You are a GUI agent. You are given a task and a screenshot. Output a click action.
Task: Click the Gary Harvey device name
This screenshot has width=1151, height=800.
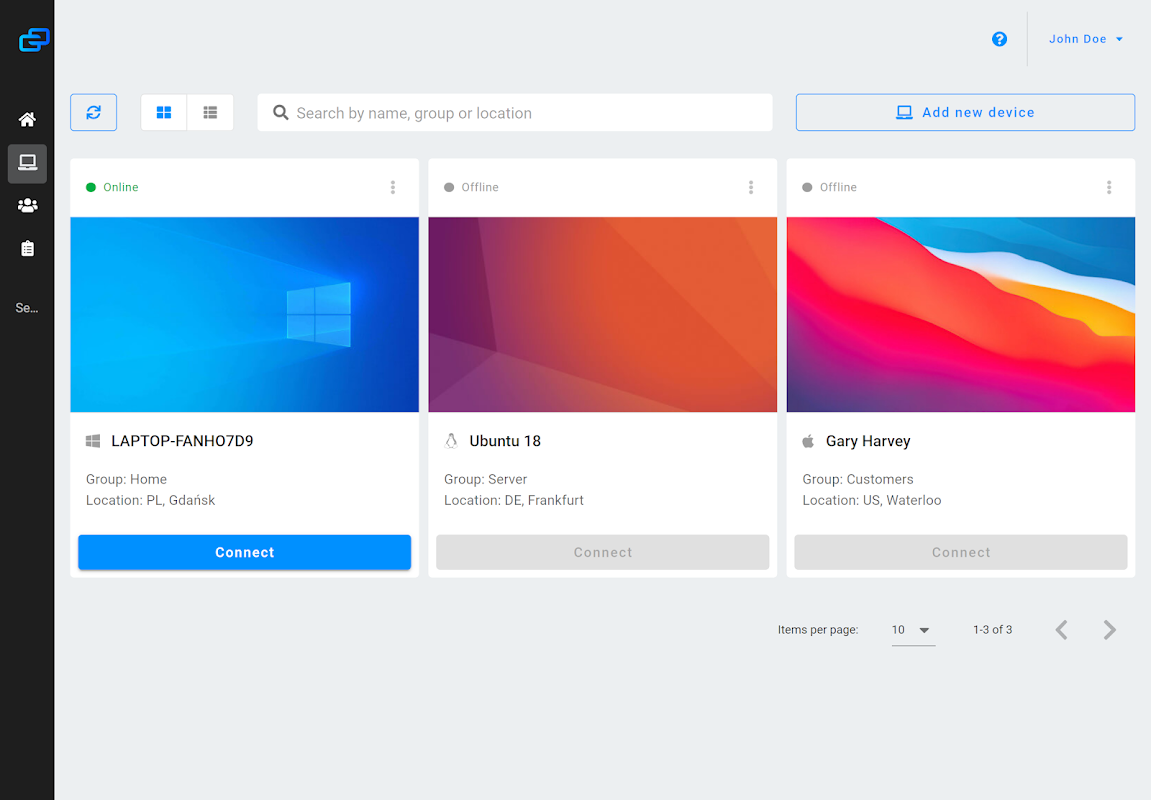tap(868, 441)
